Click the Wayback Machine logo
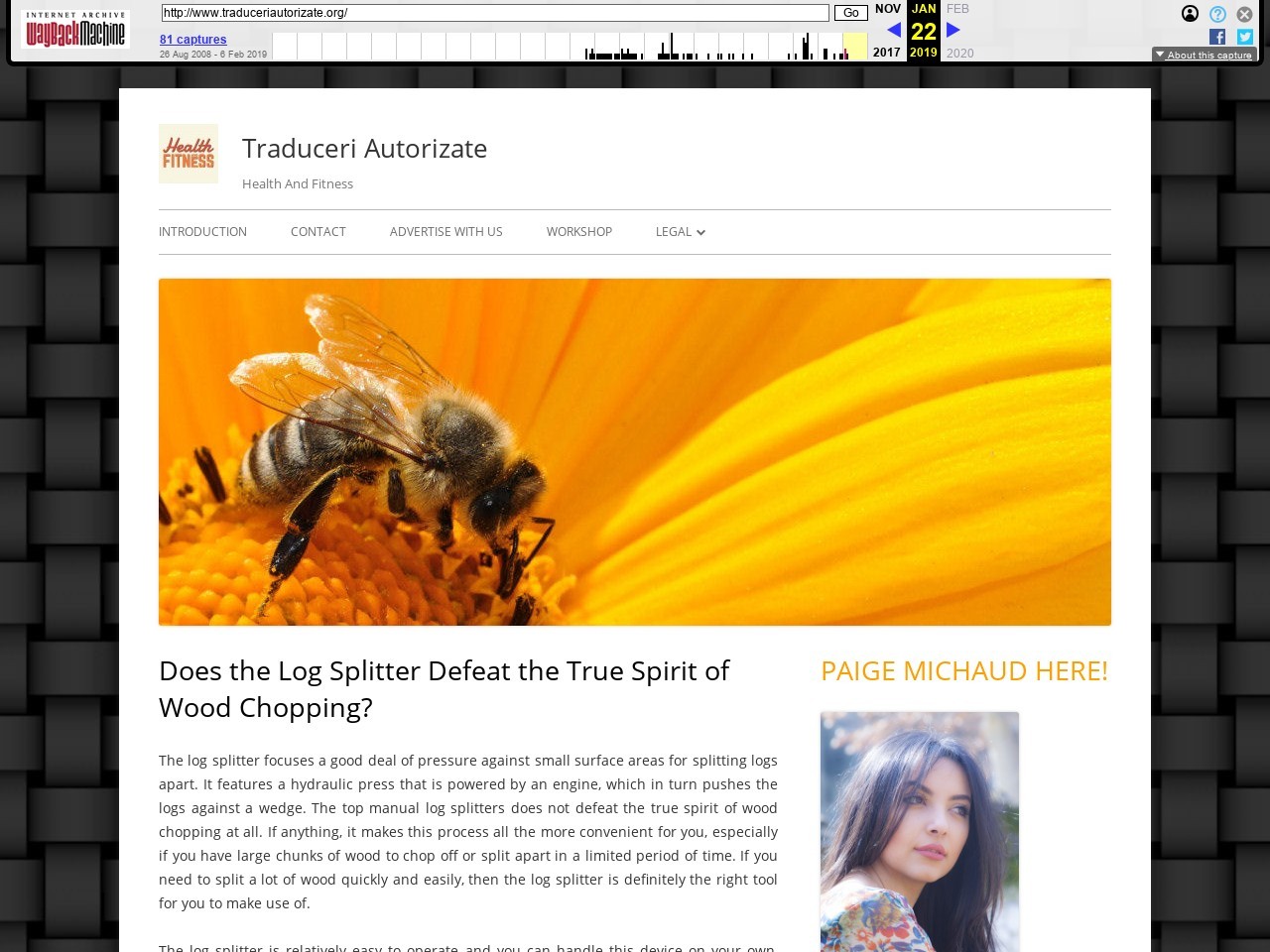Image resolution: width=1270 pixels, height=952 pixels. pos(75,31)
